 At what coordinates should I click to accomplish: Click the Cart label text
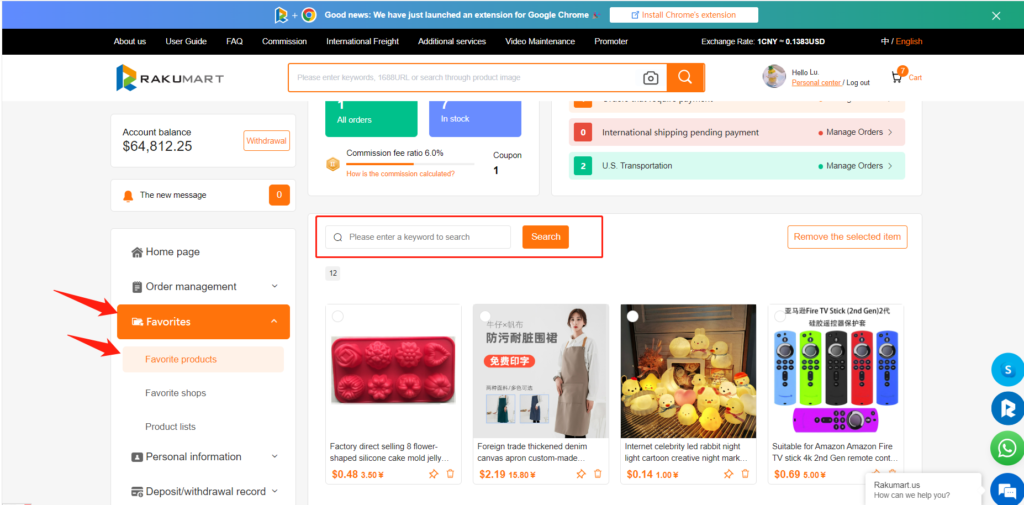915,78
